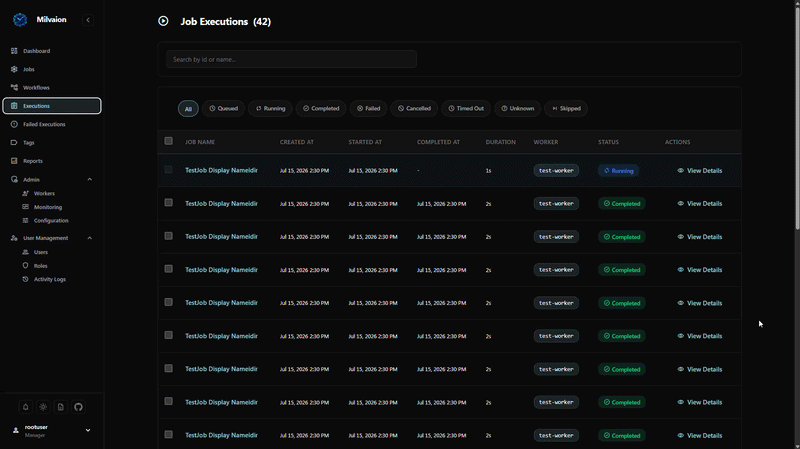Image resolution: width=800 pixels, height=449 pixels.
Task: Click the blue Running status badge
Action: (618, 171)
